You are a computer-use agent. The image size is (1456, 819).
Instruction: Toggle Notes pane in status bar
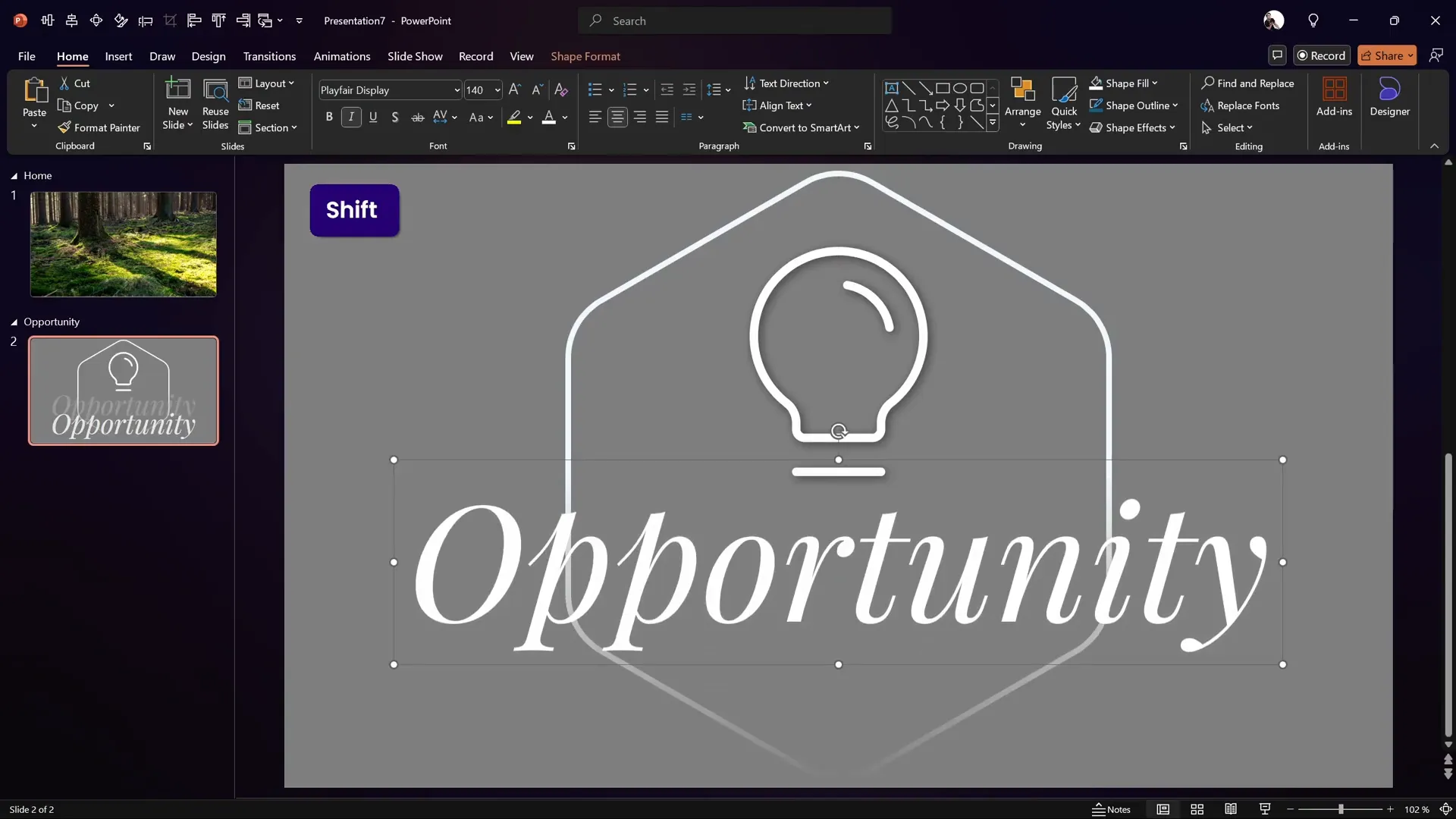(1111, 809)
